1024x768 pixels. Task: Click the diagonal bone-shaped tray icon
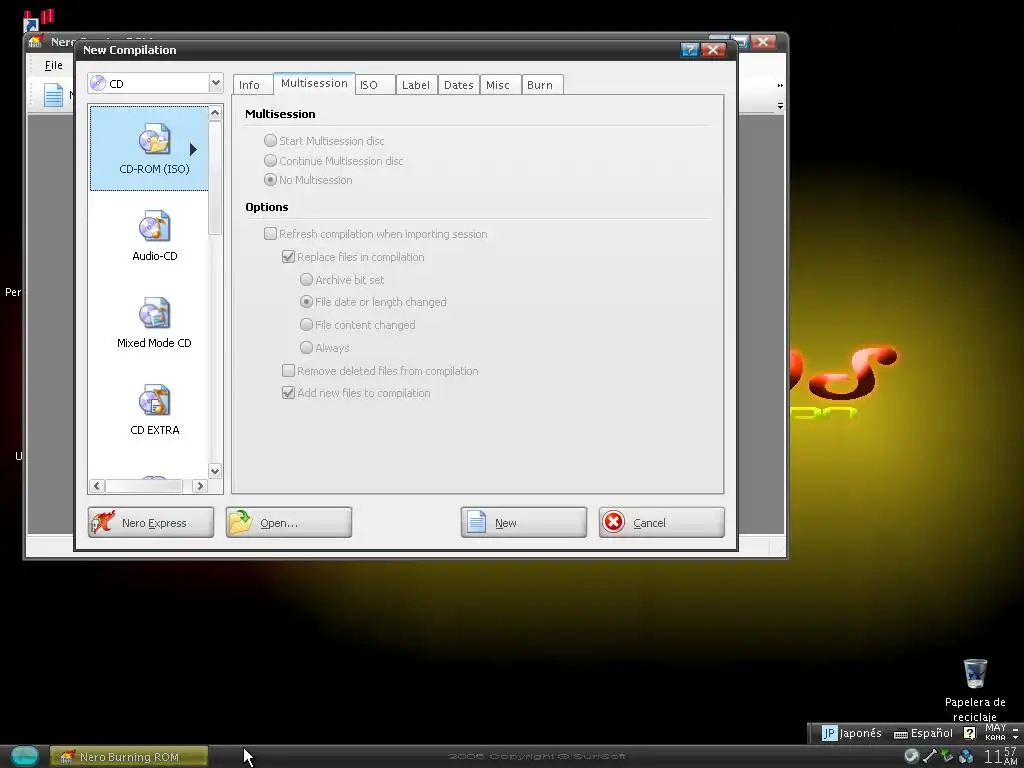click(x=929, y=756)
